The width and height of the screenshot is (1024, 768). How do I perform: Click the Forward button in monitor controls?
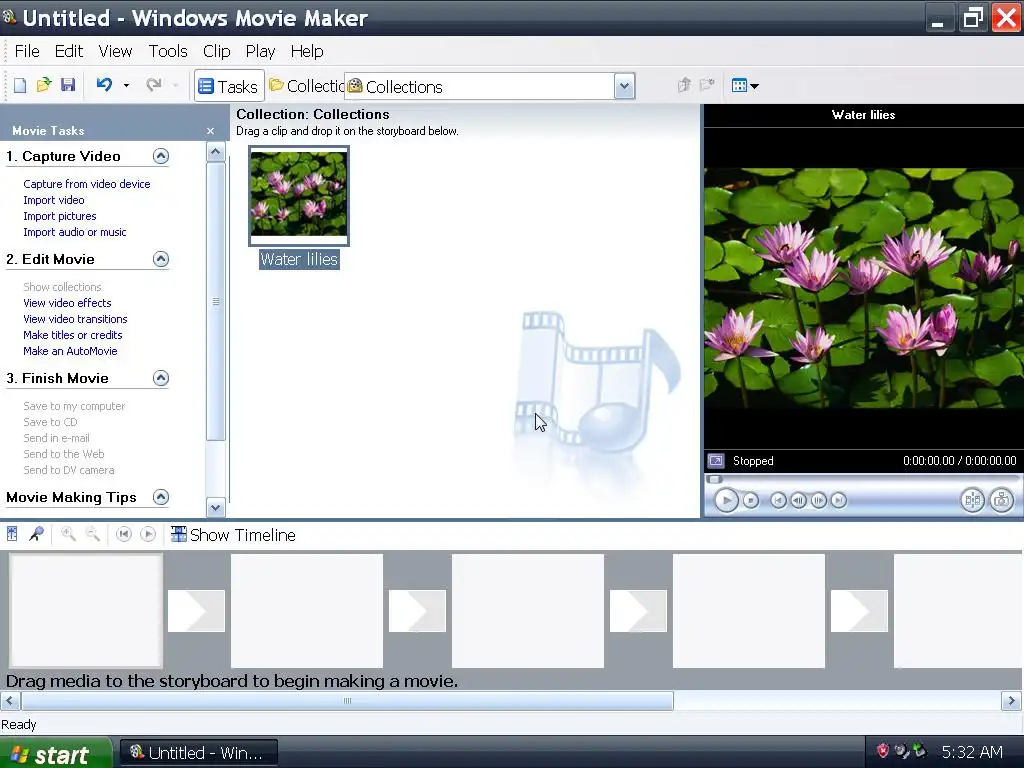coord(839,500)
